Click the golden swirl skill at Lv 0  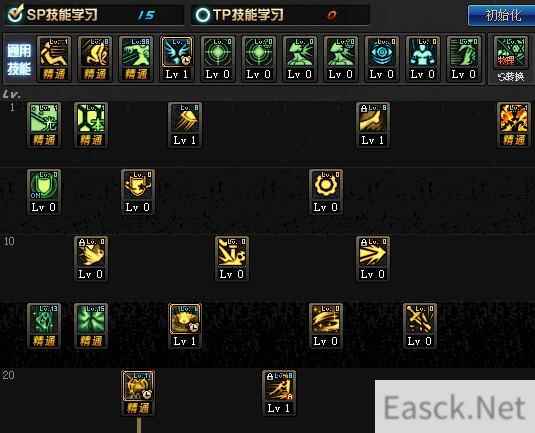click(326, 326)
